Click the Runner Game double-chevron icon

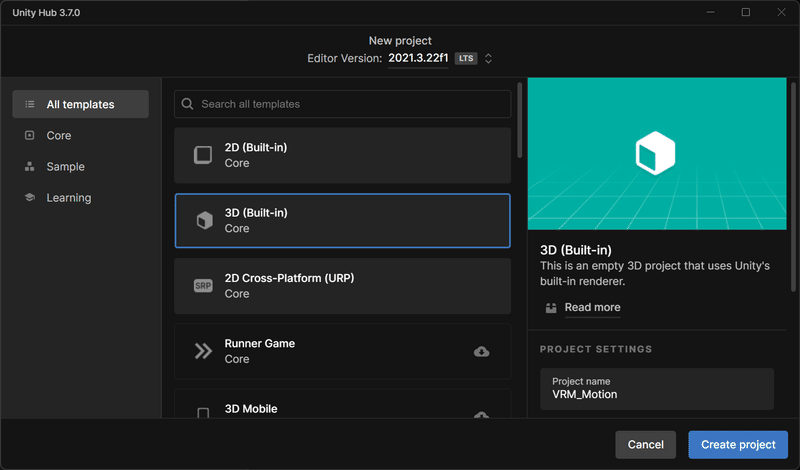coord(203,351)
